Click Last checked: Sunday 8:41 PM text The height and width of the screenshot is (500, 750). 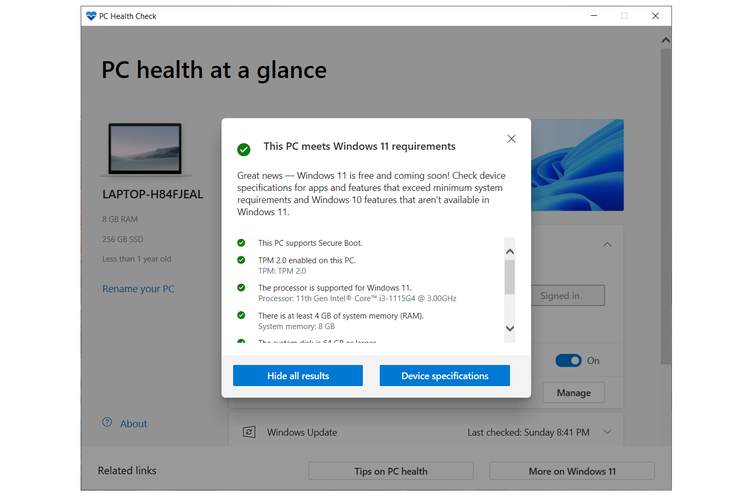click(528, 433)
